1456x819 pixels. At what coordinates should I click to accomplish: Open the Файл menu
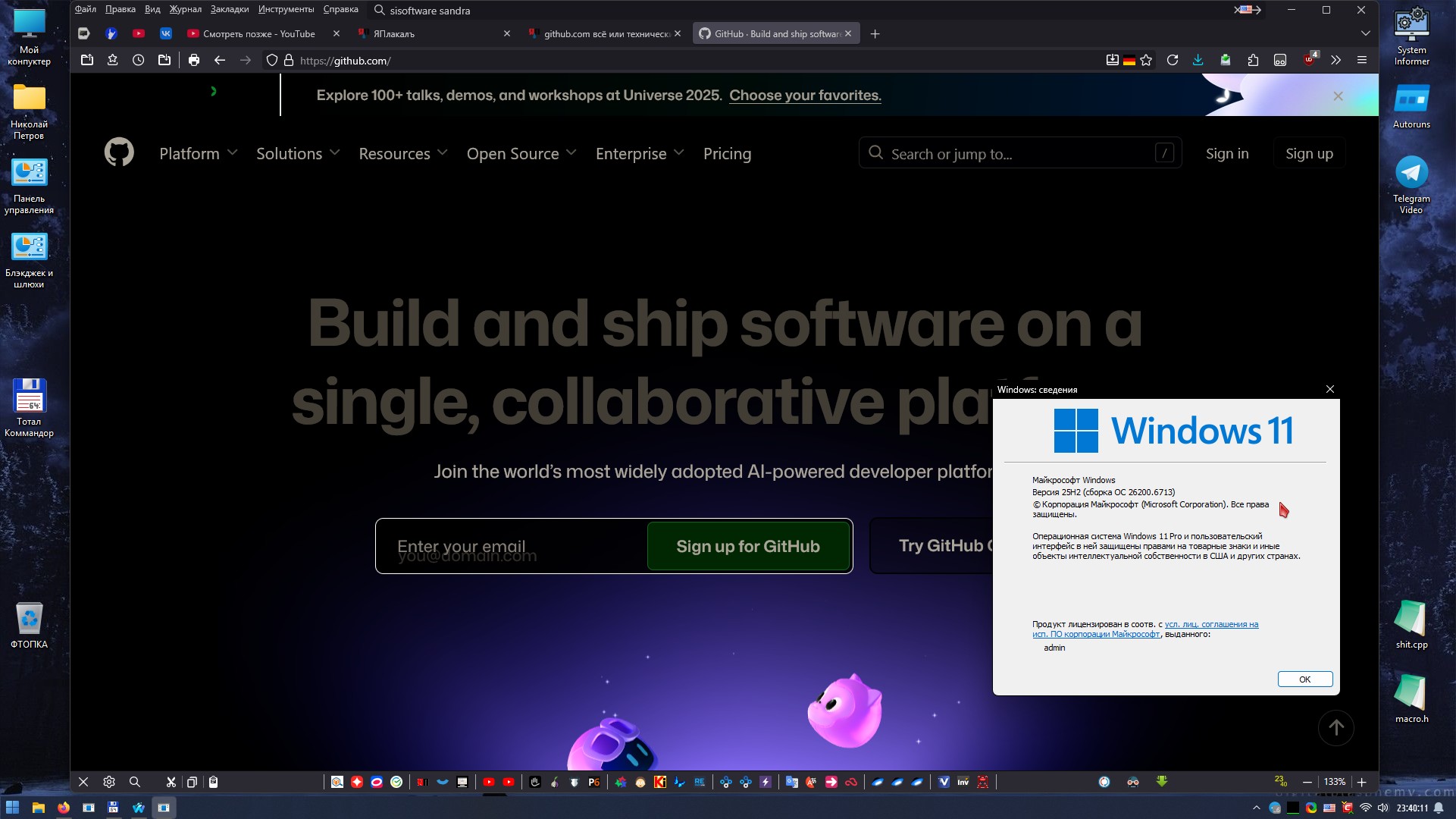(x=86, y=9)
